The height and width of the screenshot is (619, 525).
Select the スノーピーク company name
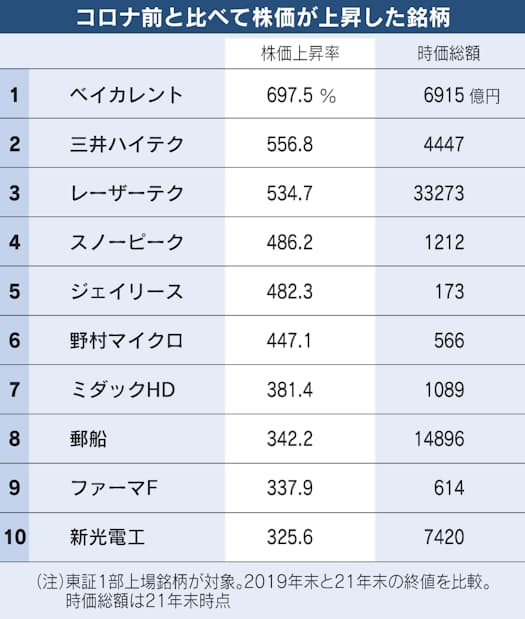126,242
